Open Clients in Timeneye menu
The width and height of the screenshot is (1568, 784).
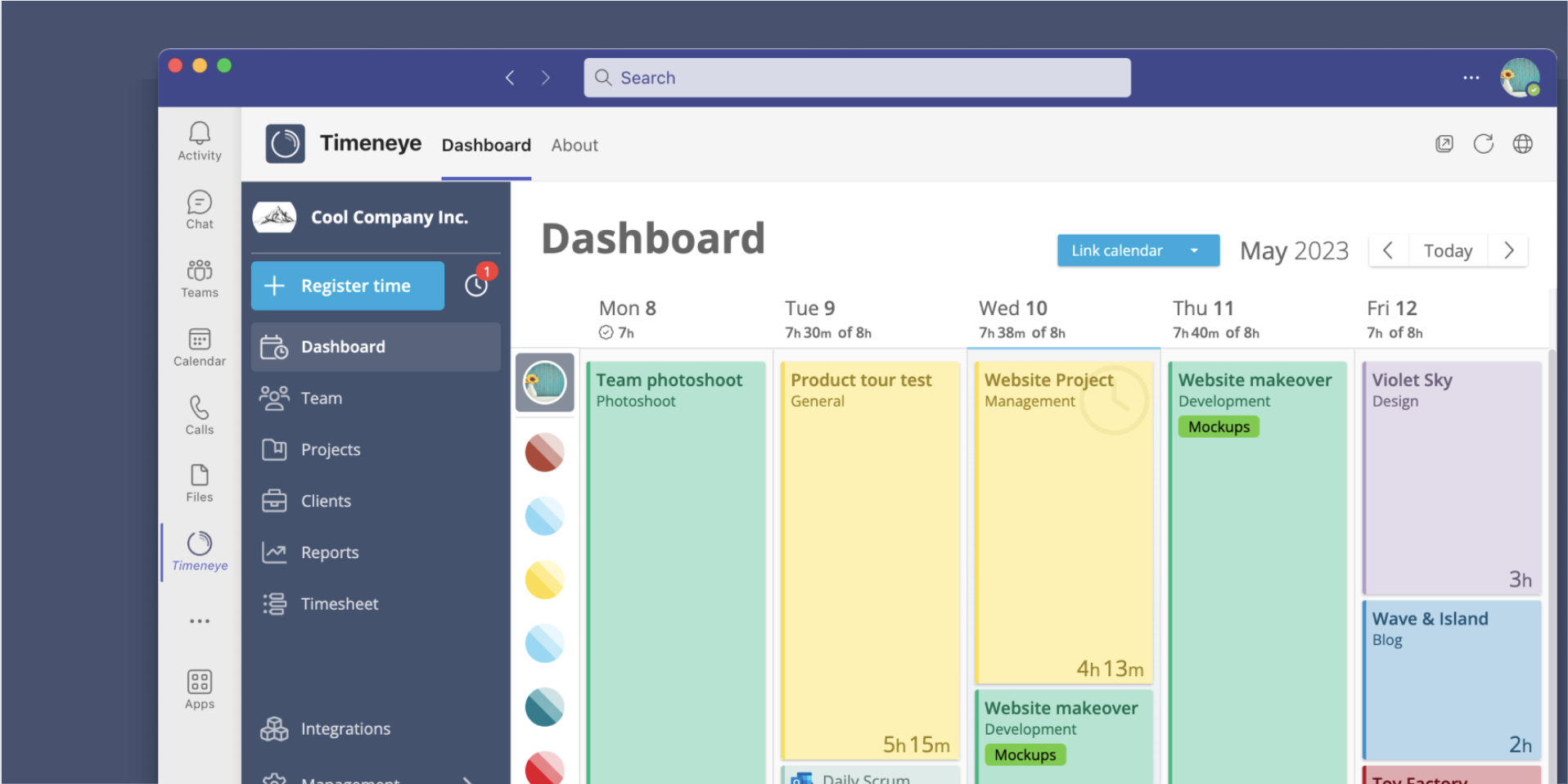[376, 501]
